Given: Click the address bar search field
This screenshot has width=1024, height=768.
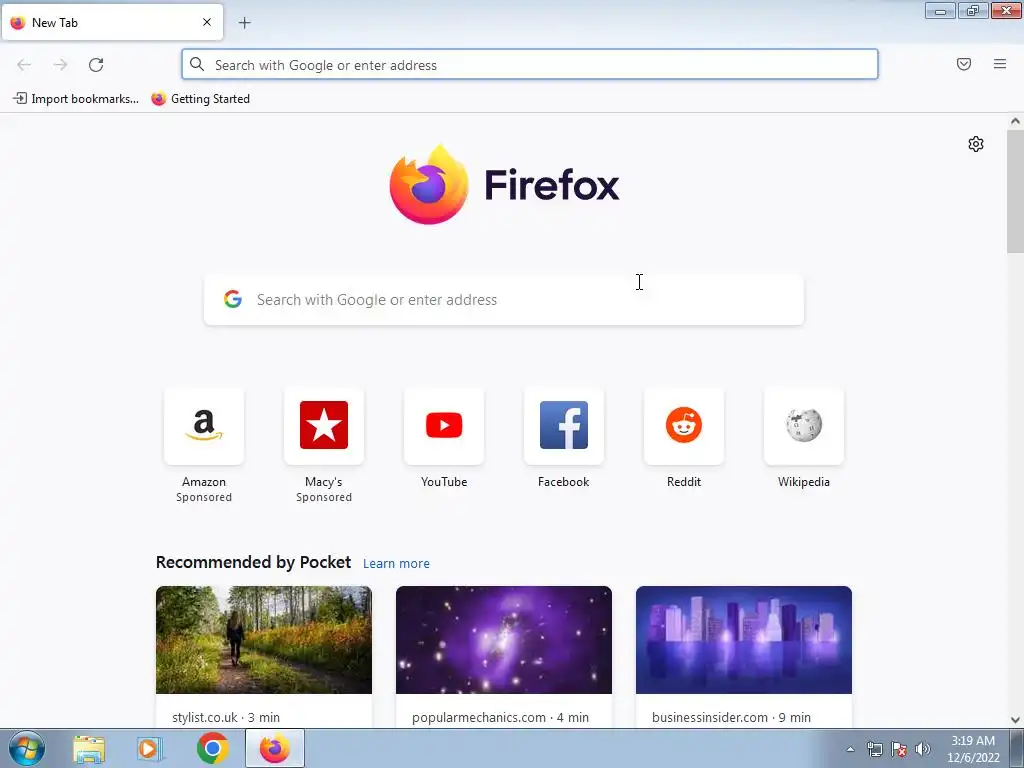Looking at the screenshot, I should pyautogui.click(x=530, y=65).
